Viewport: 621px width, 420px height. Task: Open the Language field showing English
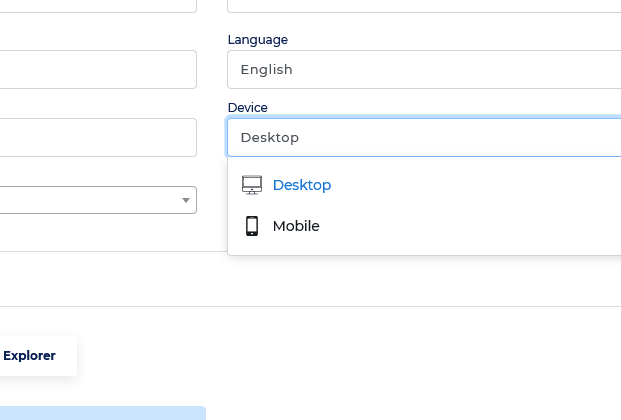click(424, 69)
